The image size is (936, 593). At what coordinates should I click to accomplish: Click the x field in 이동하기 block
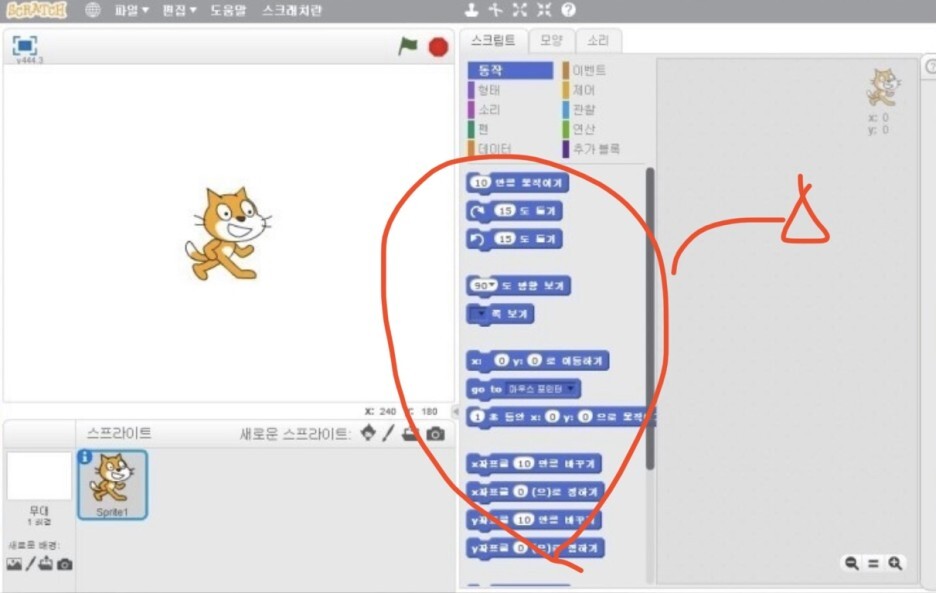coord(501,360)
